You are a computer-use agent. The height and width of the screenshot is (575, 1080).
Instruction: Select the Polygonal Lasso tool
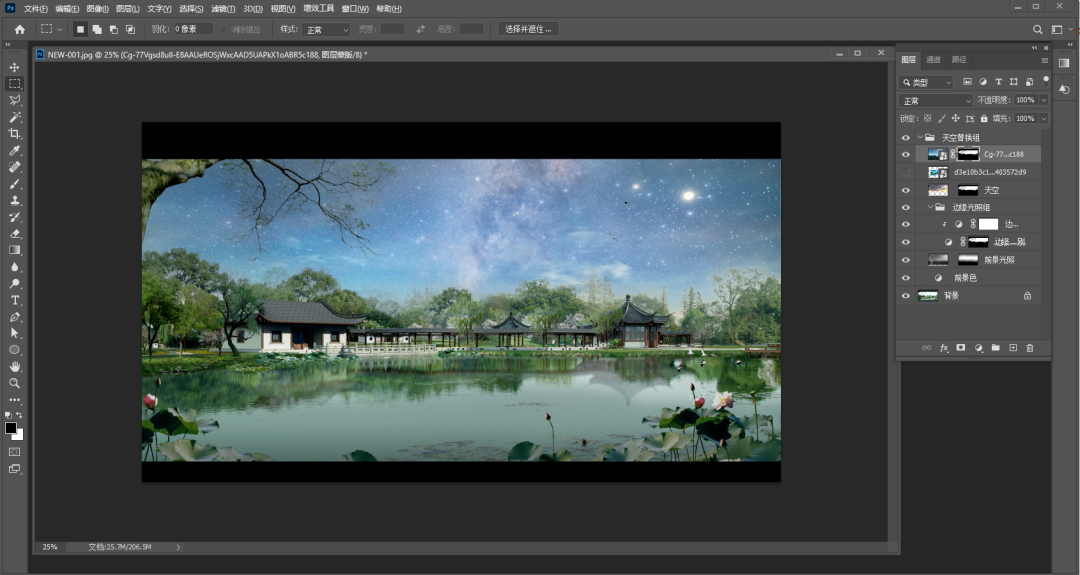pyautogui.click(x=14, y=101)
